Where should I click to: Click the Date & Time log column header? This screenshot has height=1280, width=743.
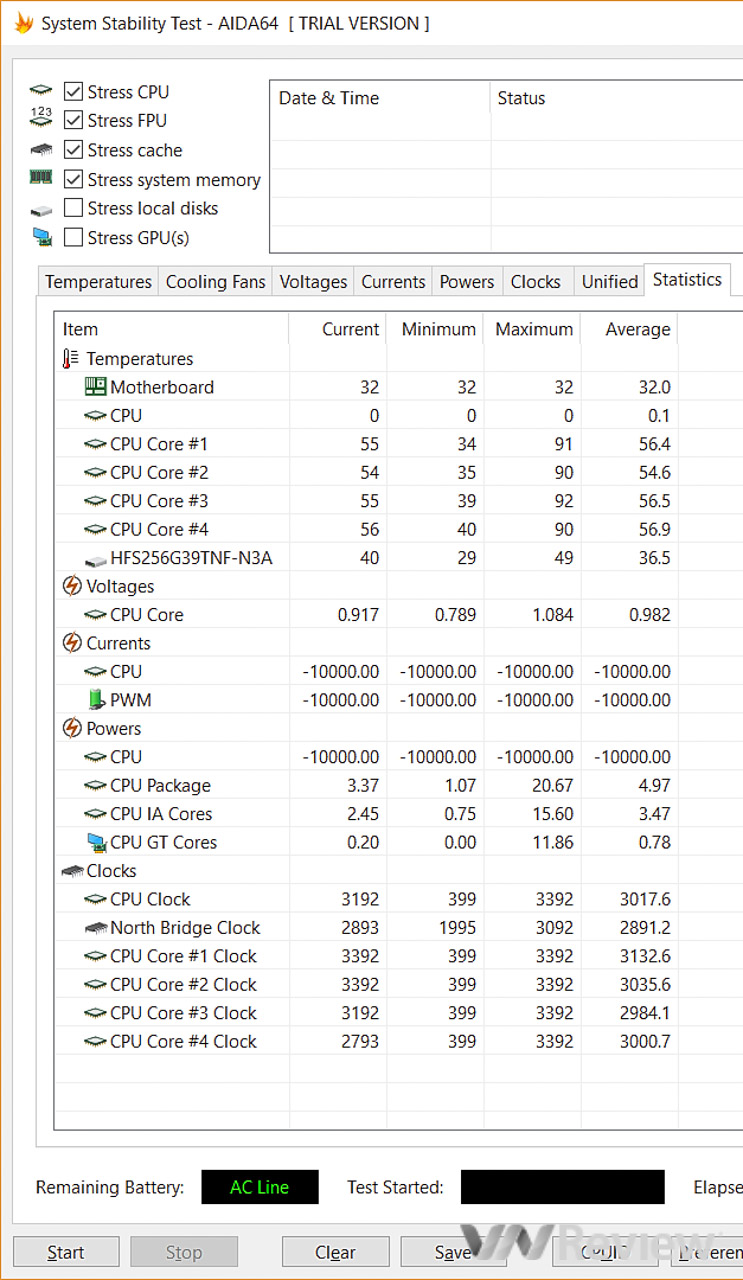pos(380,98)
